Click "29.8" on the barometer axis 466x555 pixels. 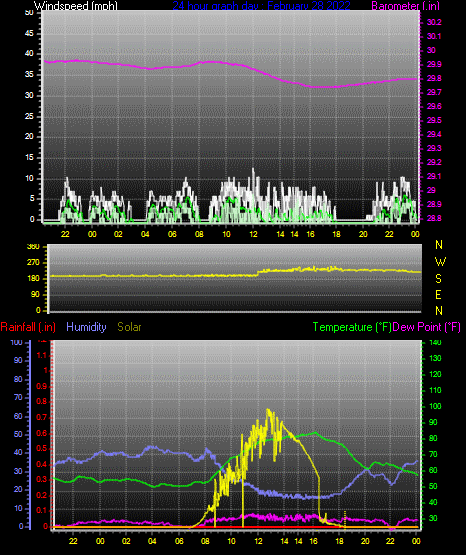pyautogui.click(x=434, y=78)
